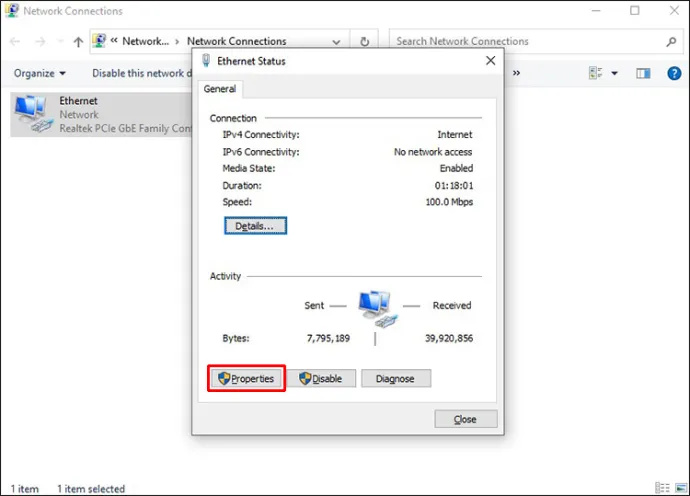The image size is (690, 496).
Task: Click the Search Network Connections field
Action: (x=534, y=41)
